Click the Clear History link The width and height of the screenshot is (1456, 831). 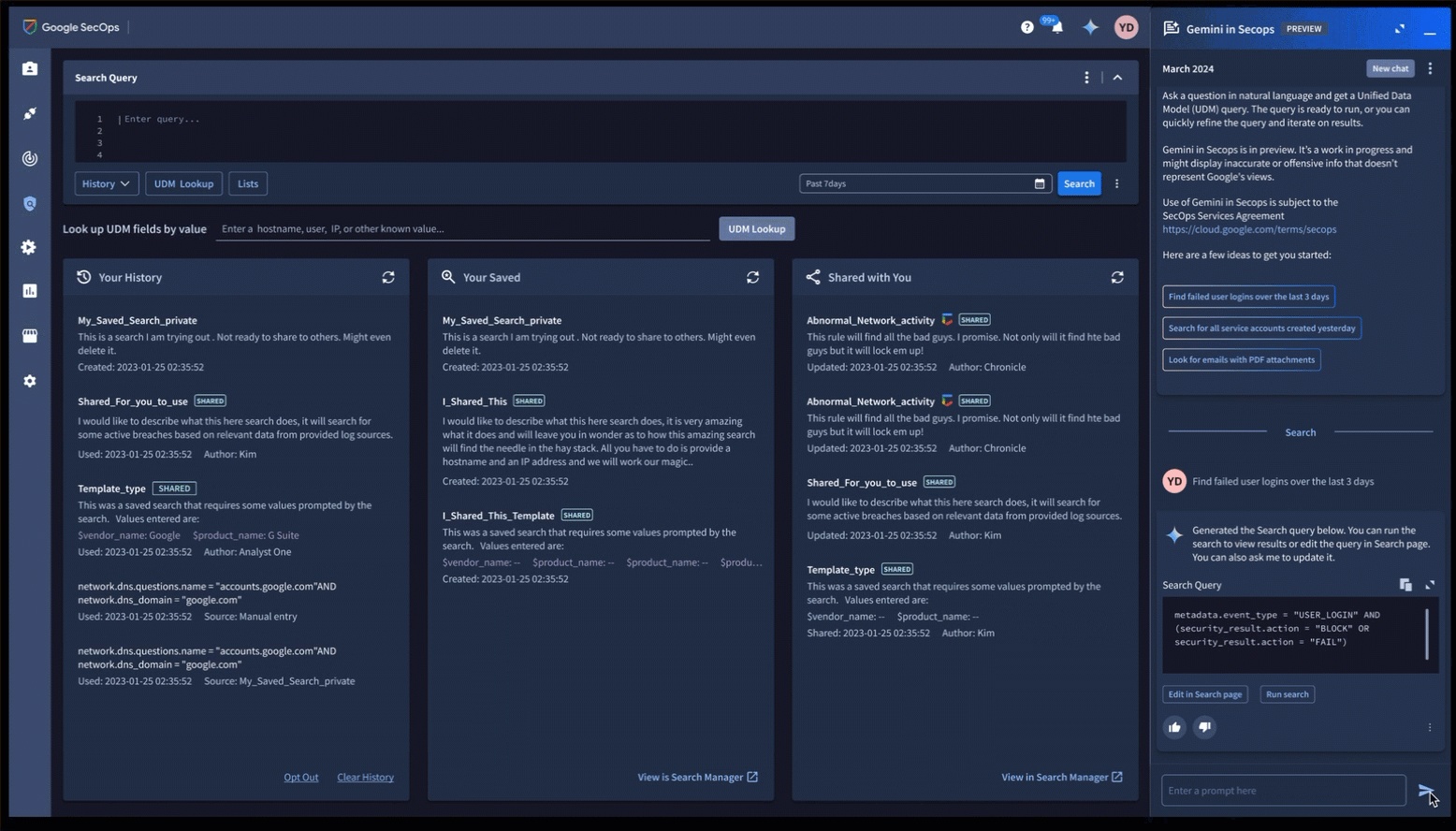[x=365, y=778]
